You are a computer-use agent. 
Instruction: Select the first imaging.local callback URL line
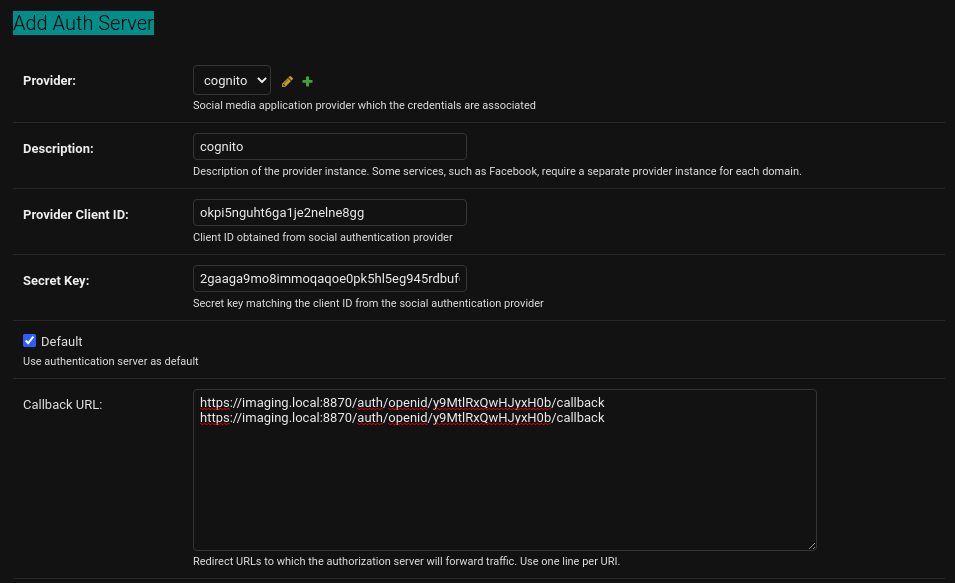coord(400,402)
